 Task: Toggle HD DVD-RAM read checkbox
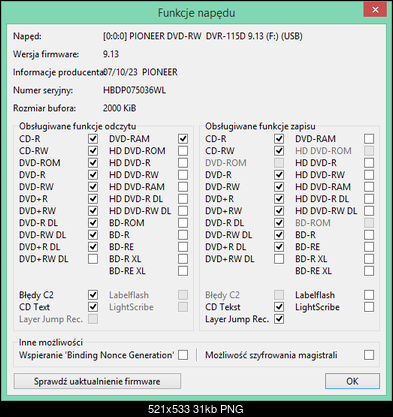tap(183, 187)
